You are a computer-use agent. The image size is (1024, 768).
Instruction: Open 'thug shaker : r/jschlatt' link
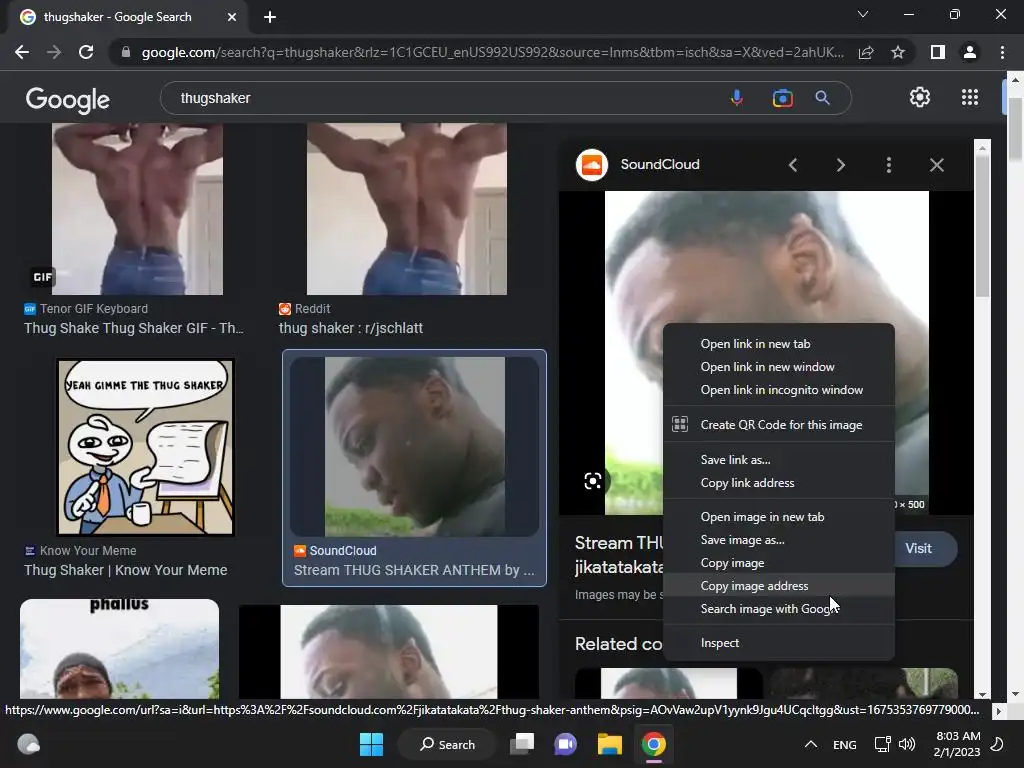(351, 328)
